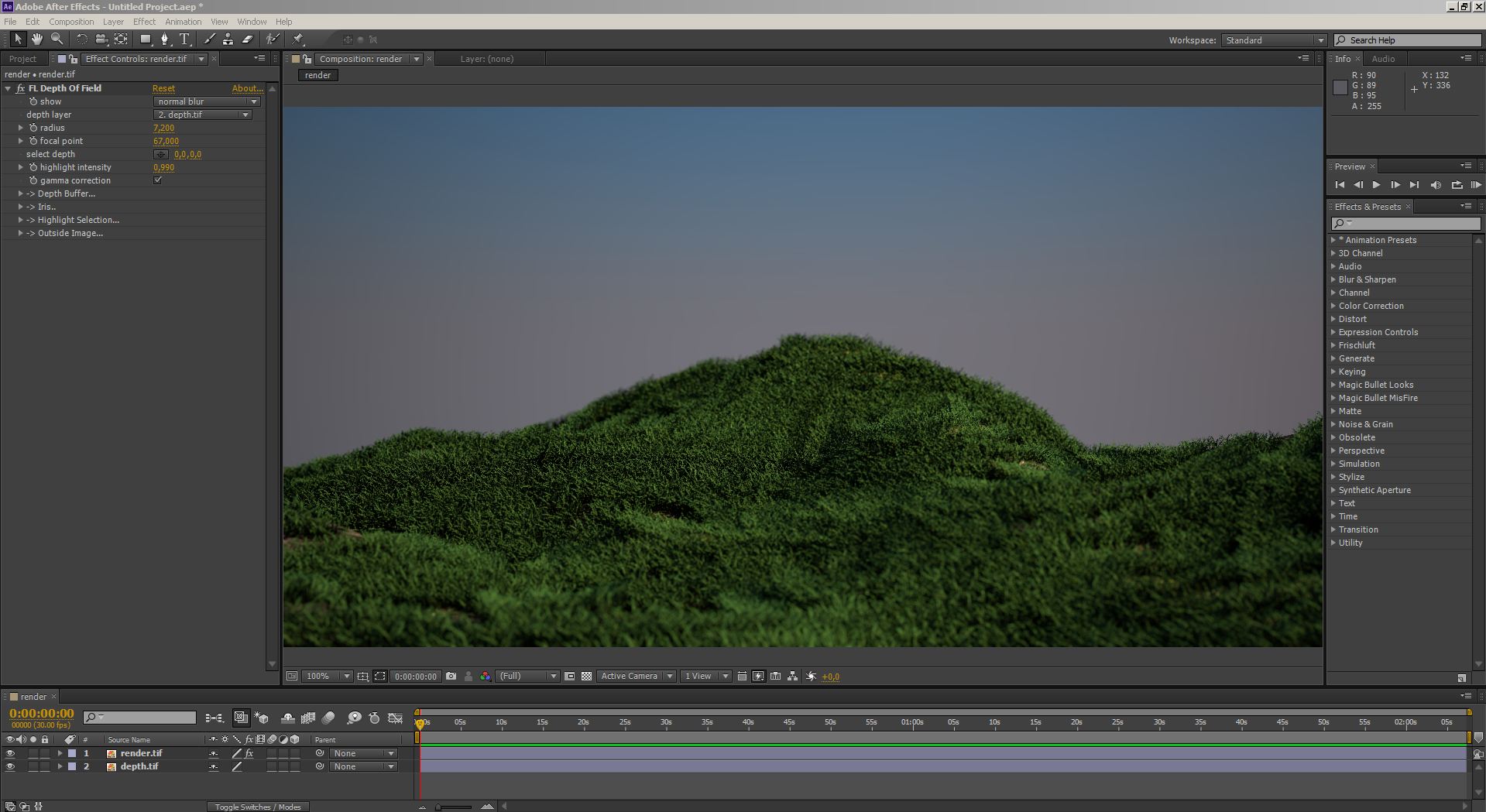Screen dimensions: 1486x812
Task: Uncheck the gamma correction checkbox
Action: (x=158, y=180)
